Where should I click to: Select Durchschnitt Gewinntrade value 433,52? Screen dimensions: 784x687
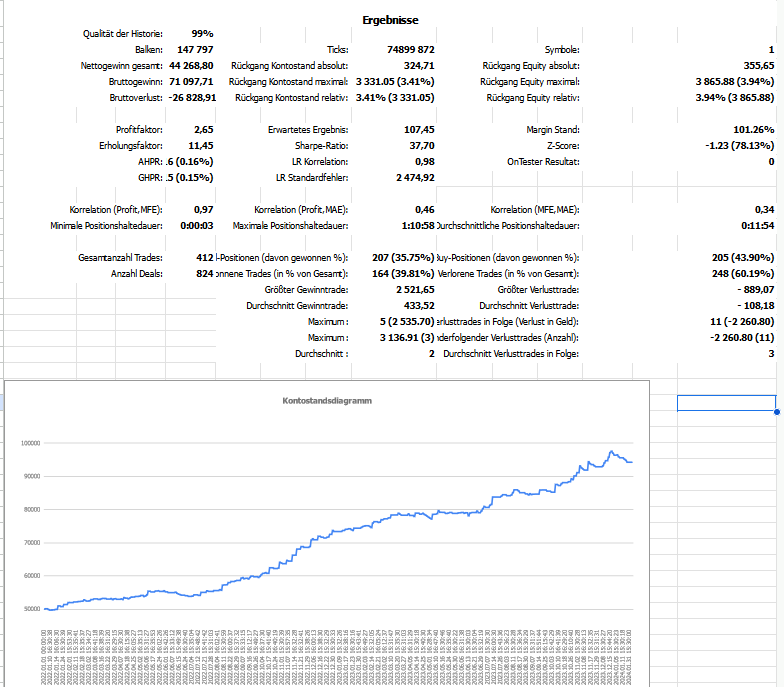[419, 306]
